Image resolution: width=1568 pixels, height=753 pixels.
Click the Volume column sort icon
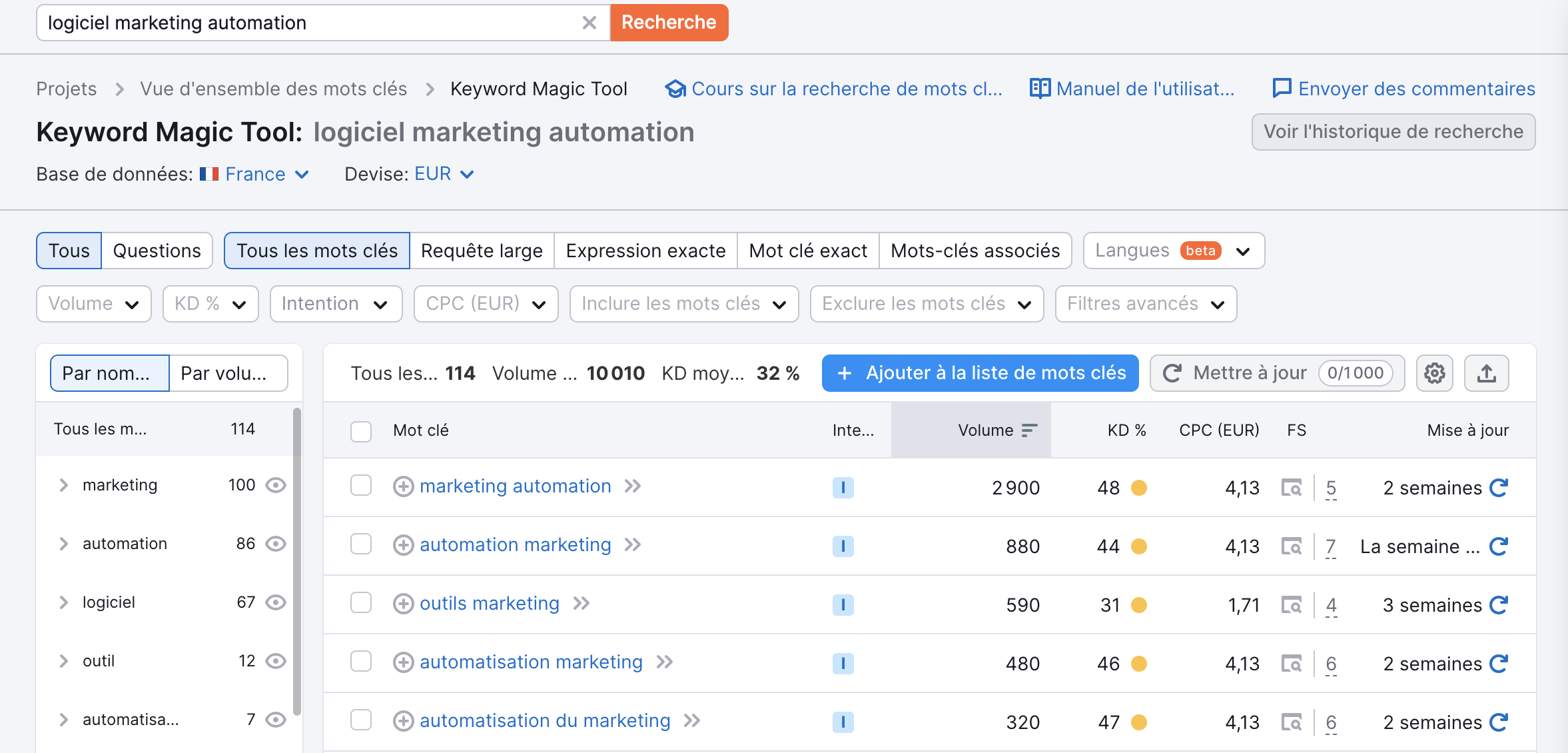click(x=1029, y=430)
